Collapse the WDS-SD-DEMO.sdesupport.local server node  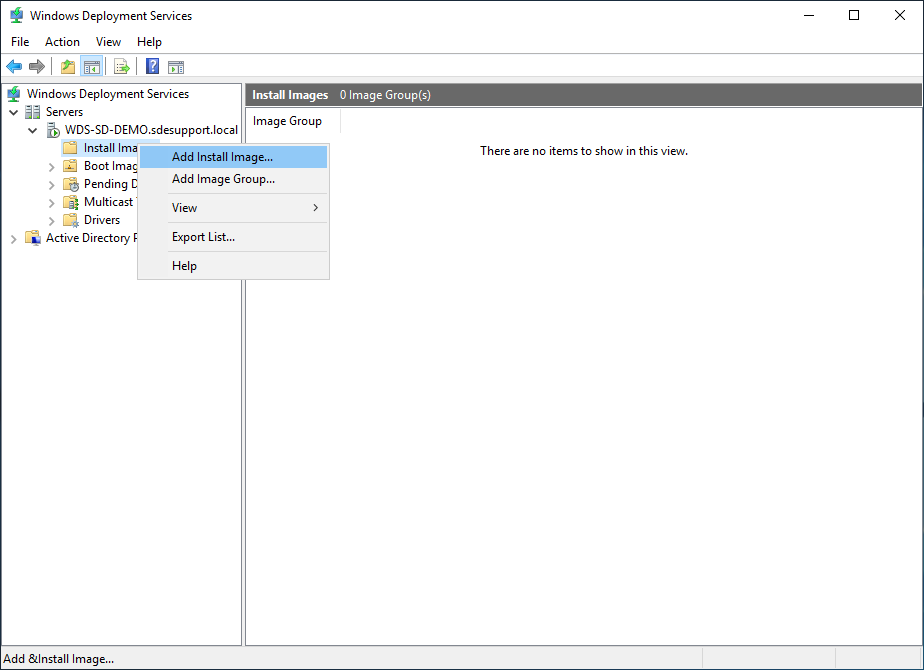(33, 130)
